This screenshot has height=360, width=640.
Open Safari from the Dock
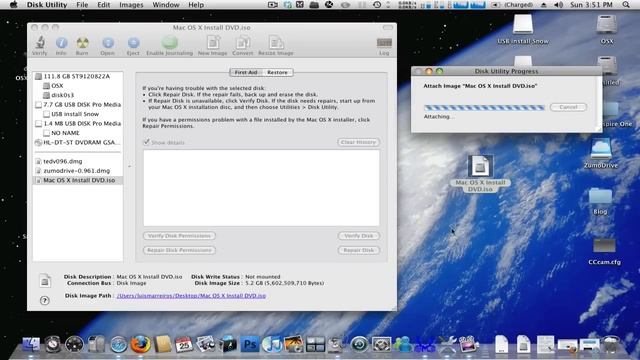(119, 344)
